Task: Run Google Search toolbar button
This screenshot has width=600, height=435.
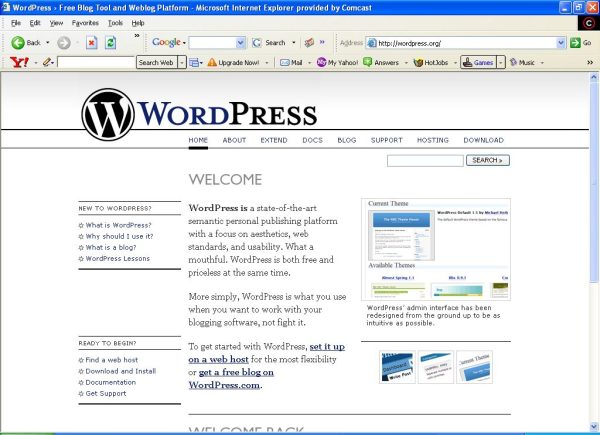Action: (268, 43)
